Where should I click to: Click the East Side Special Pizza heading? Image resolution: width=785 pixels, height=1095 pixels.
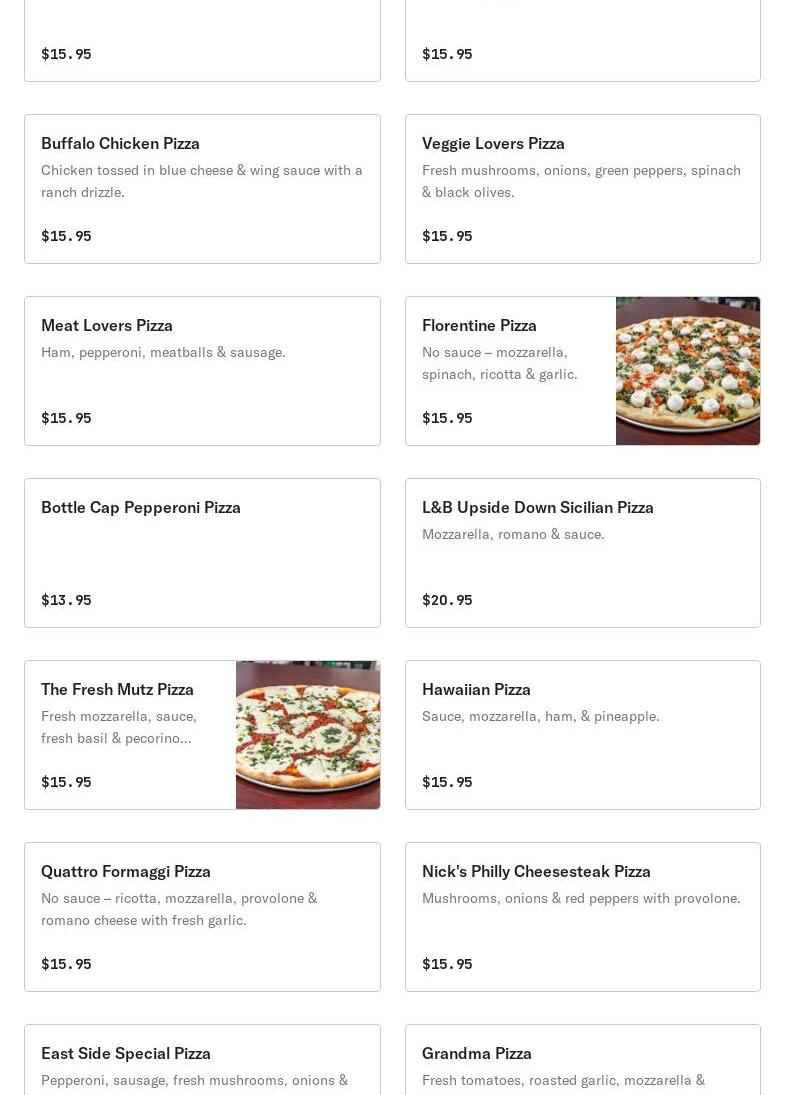pos(126,1053)
